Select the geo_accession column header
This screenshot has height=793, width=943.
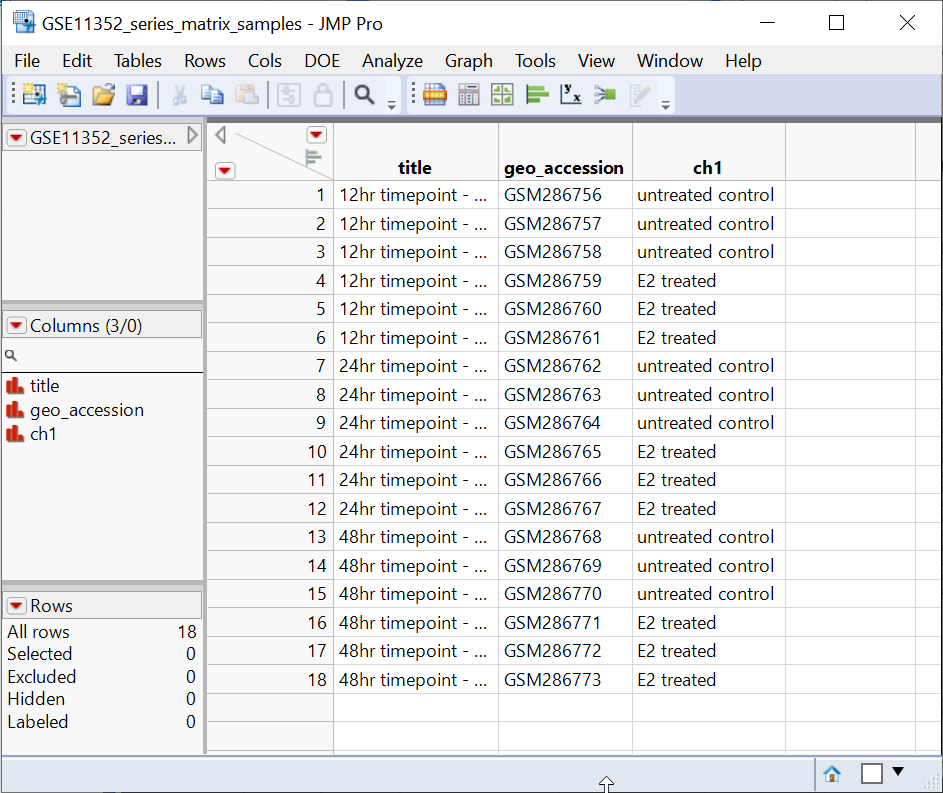(564, 168)
